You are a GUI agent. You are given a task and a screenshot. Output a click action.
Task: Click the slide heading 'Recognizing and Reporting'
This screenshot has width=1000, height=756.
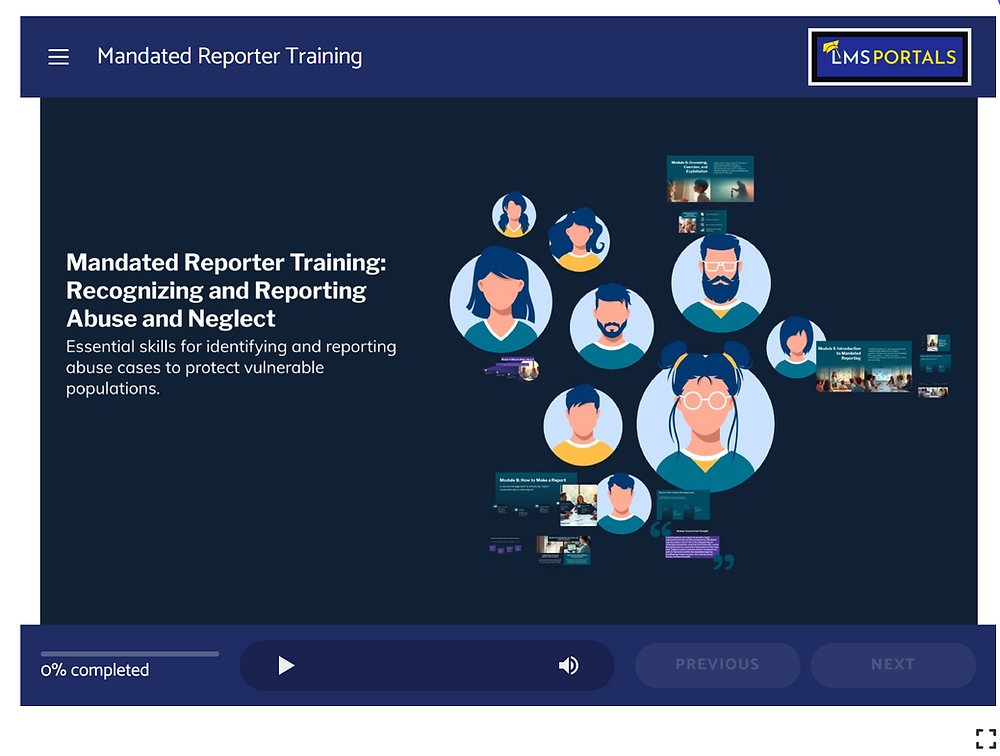(x=216, y=291)
